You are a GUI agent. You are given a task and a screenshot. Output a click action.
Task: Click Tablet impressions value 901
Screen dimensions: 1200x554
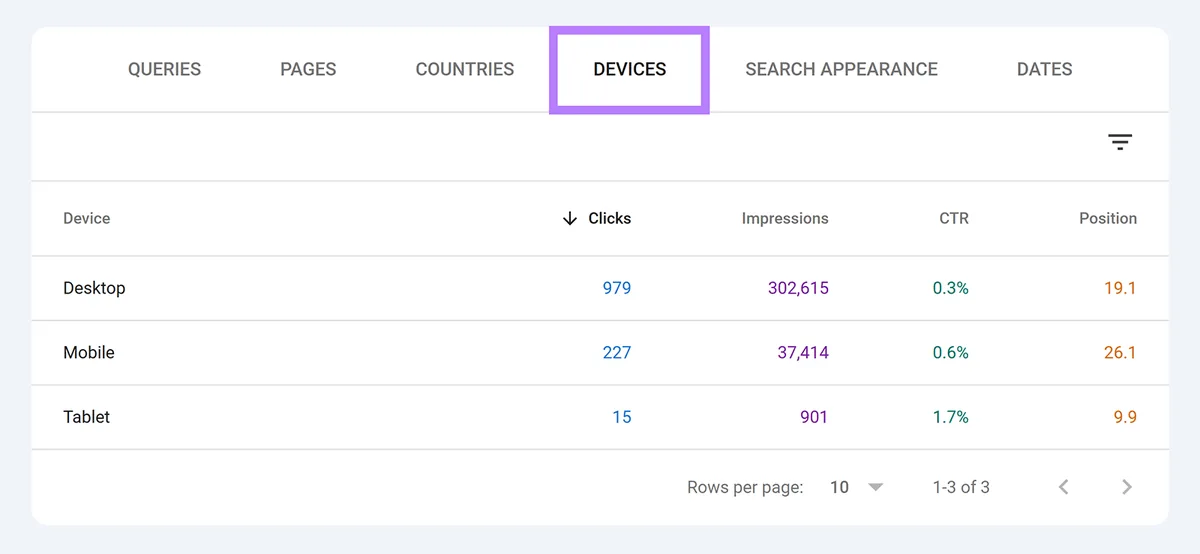814,416
